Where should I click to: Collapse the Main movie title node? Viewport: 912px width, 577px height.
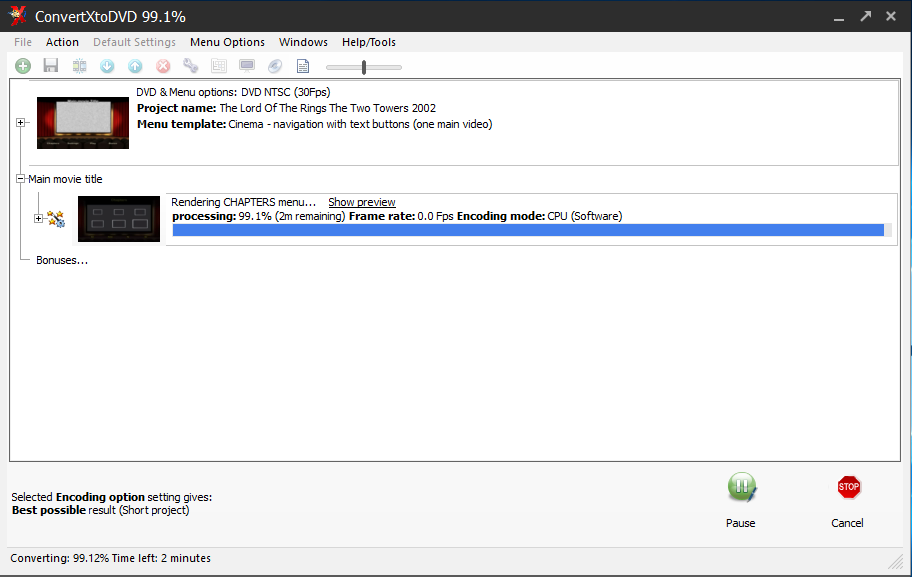coord(20,179)
